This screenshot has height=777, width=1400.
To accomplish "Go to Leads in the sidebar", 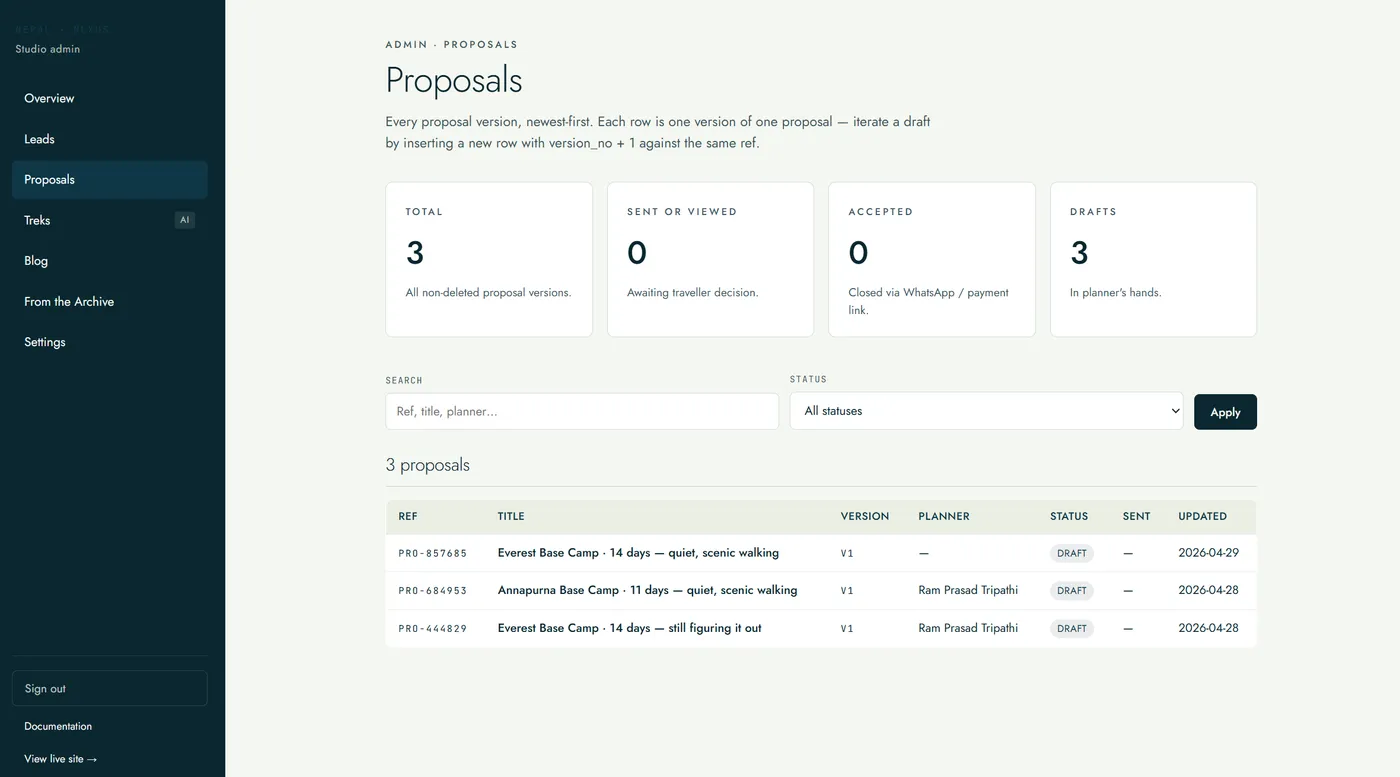I will [109, 139].
